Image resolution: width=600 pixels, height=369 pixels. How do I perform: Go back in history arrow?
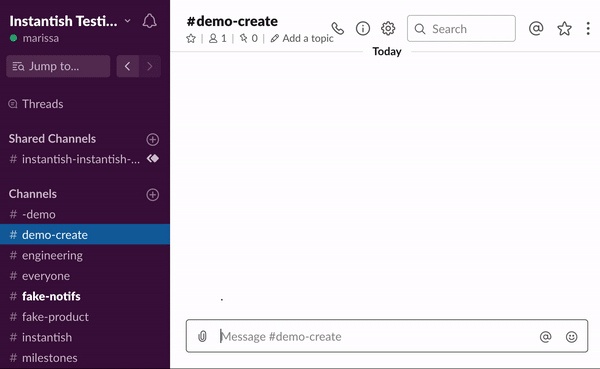click(x=127, y=66)
